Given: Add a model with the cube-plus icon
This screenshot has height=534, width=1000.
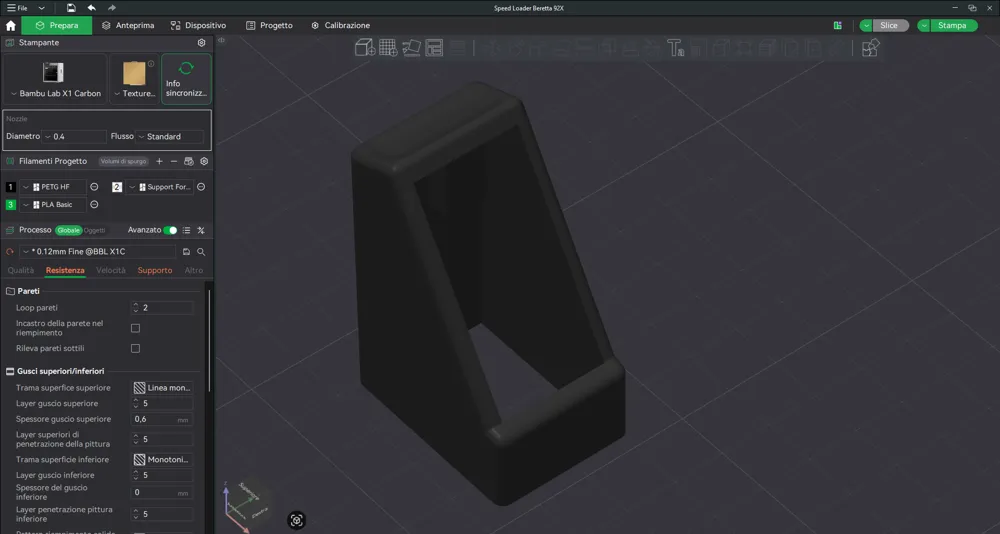Looking at the screenshot, I should 365,47.
